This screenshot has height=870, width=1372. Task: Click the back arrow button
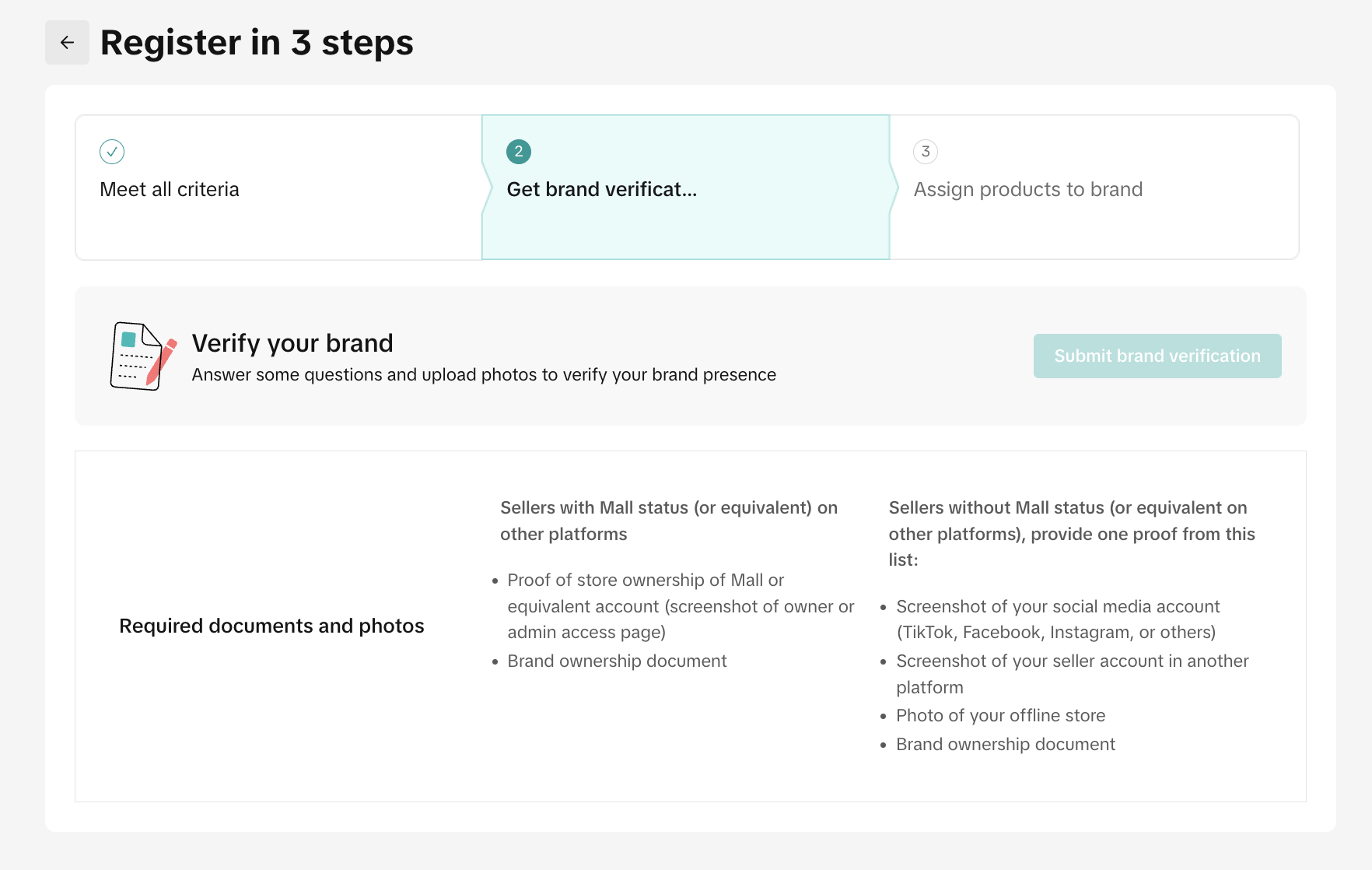67,43
